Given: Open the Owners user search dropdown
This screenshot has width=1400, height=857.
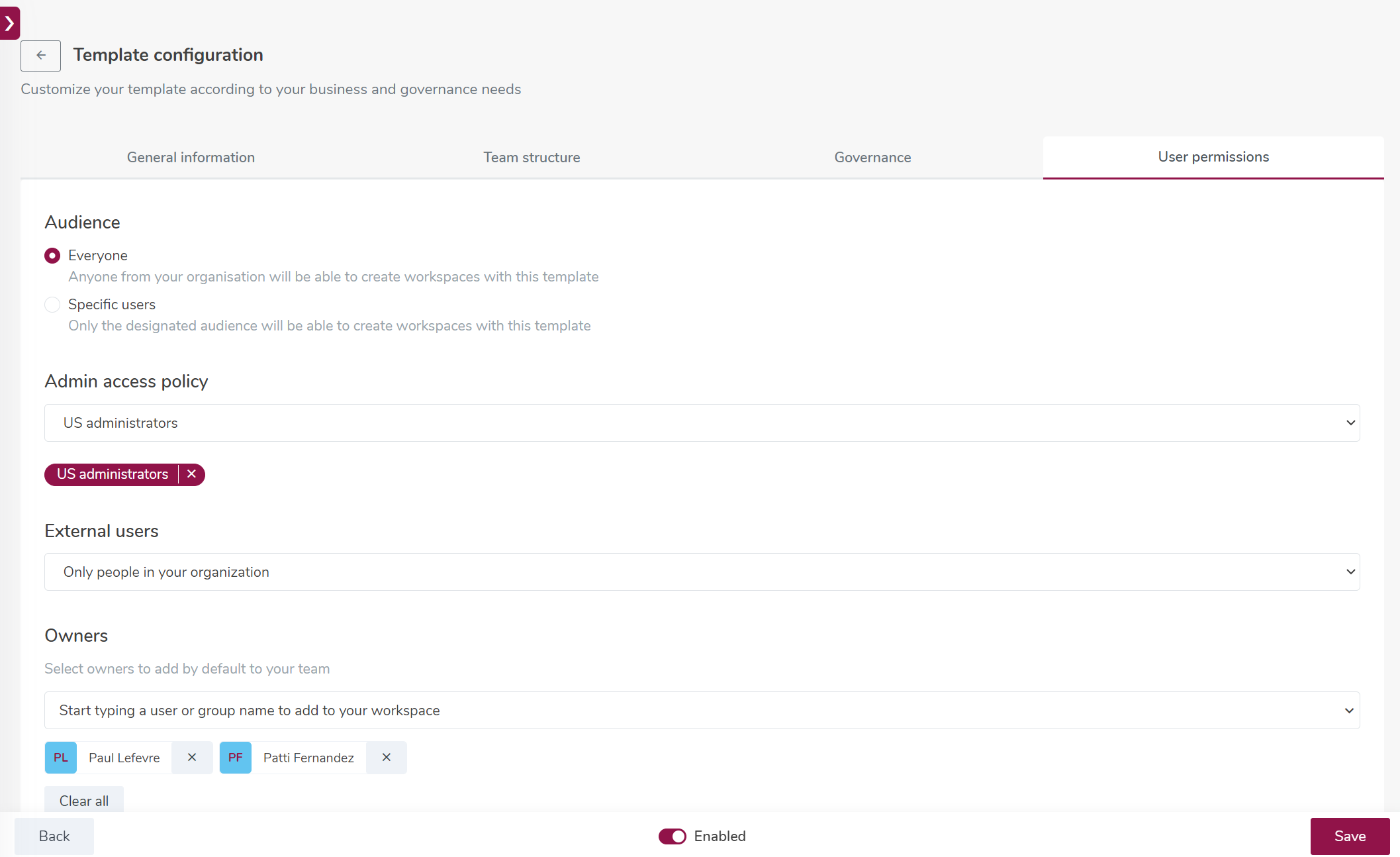Looking at the screenshot, I should 702,710.
